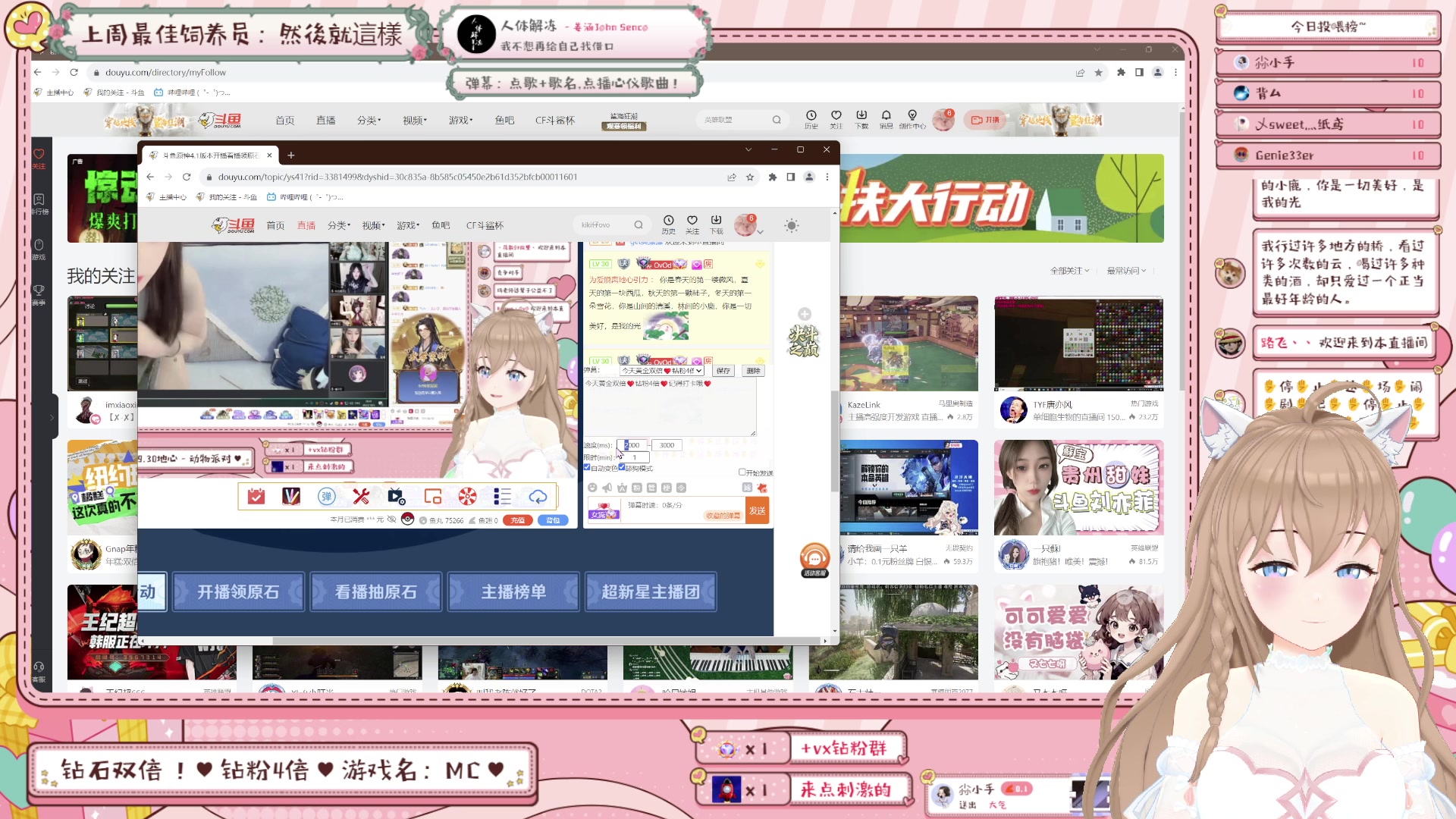Click the picture-in-picture window icon
This screenshot has height=819, width=1456.
point(432,497)
